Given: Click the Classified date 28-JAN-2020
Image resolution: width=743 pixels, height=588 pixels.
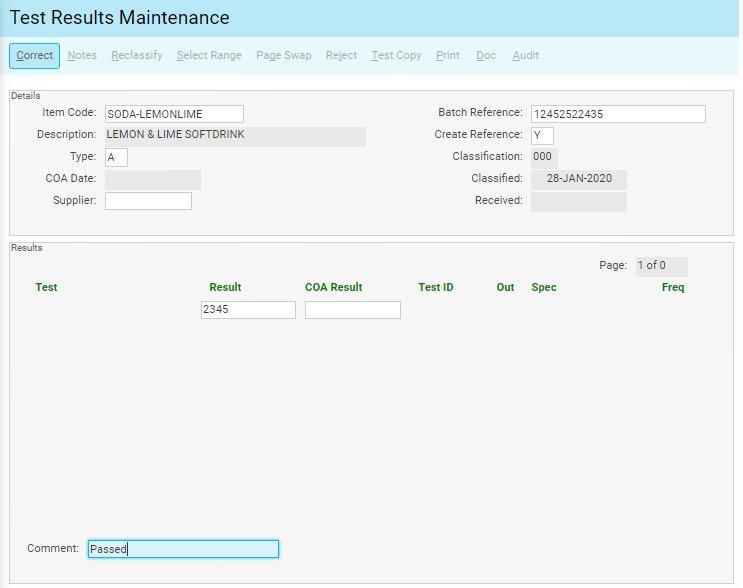Looking at the screenshot, I should pyautogui.click(x=579, y=180).
